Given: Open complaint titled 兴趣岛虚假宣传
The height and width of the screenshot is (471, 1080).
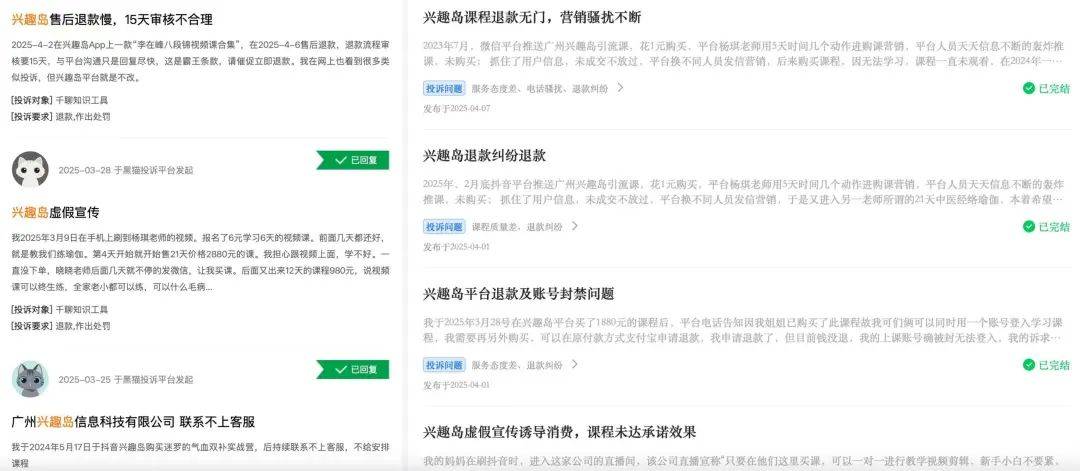Looking at the screenshot, I should pos(56,212).
